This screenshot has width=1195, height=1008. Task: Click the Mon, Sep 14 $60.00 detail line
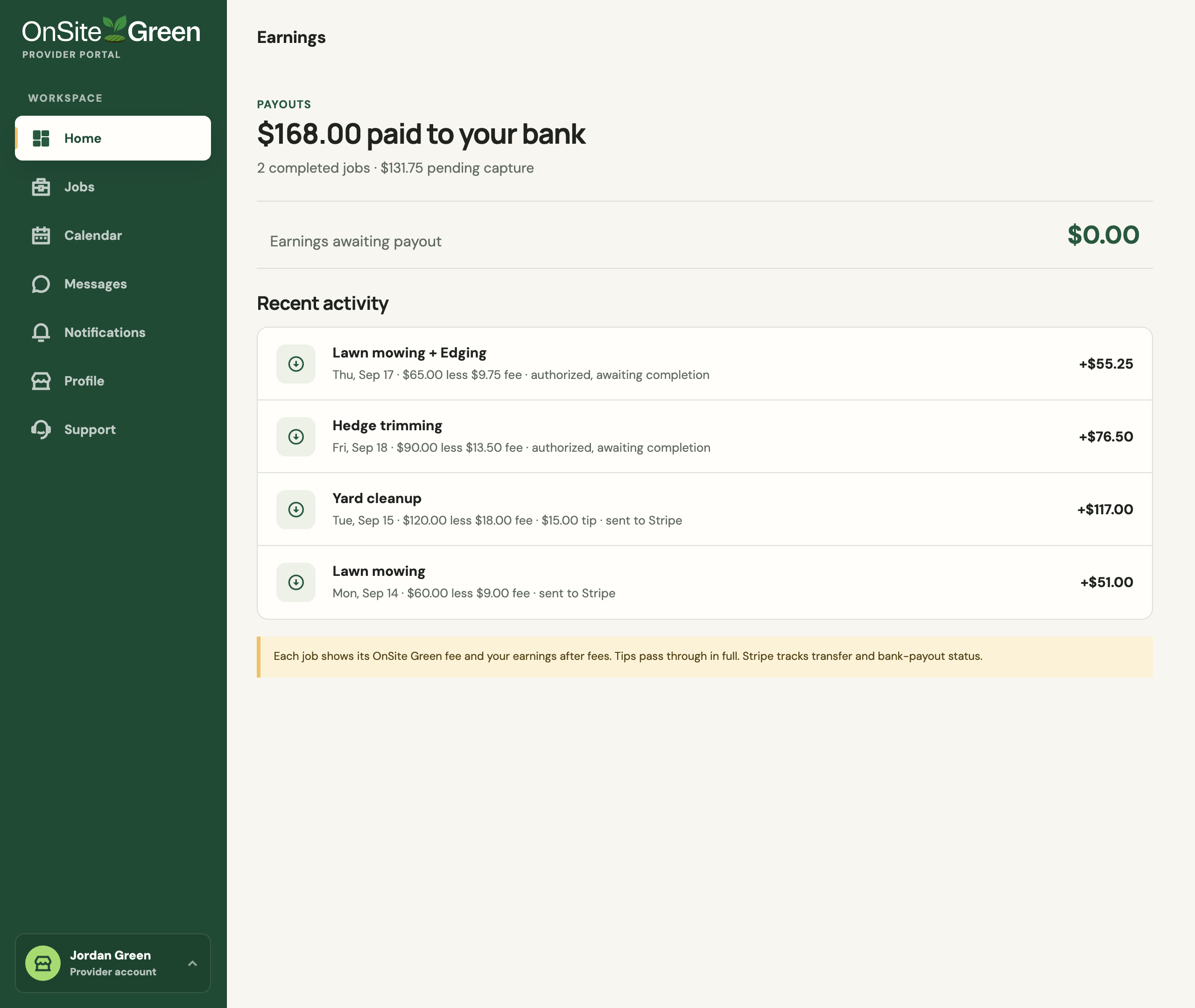point(474,593)
